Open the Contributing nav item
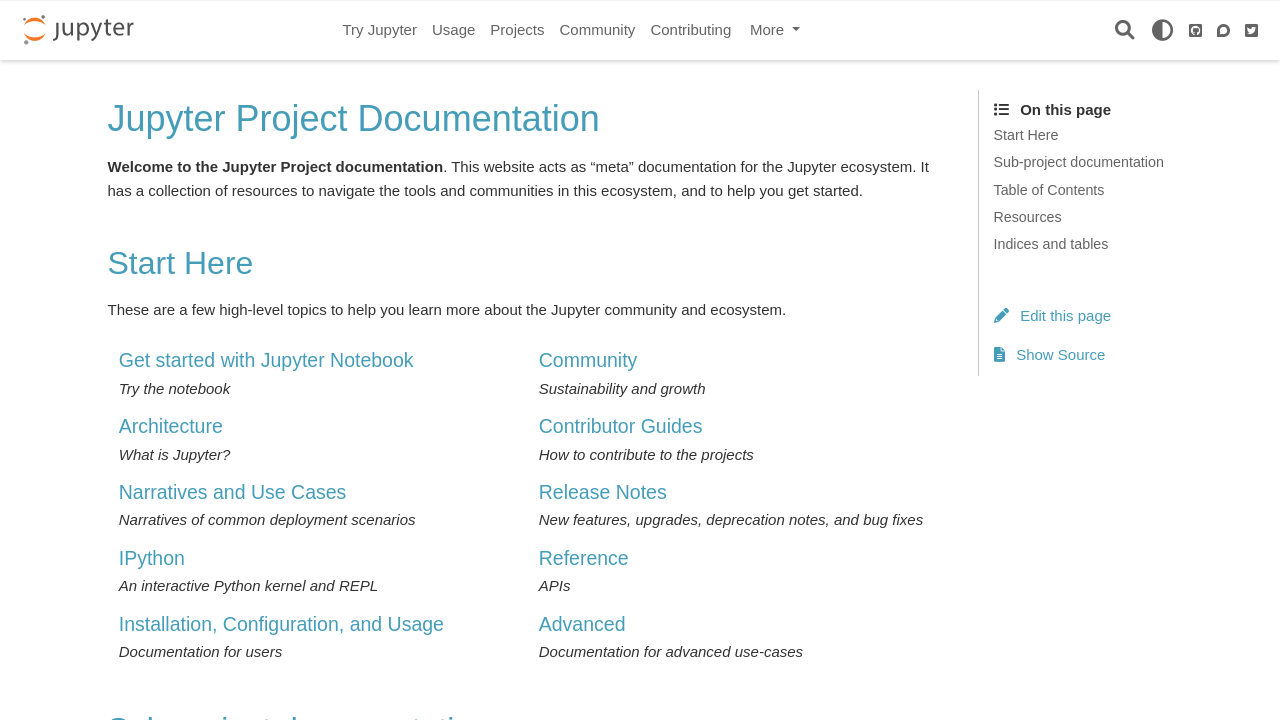 (x=691, y=30)
